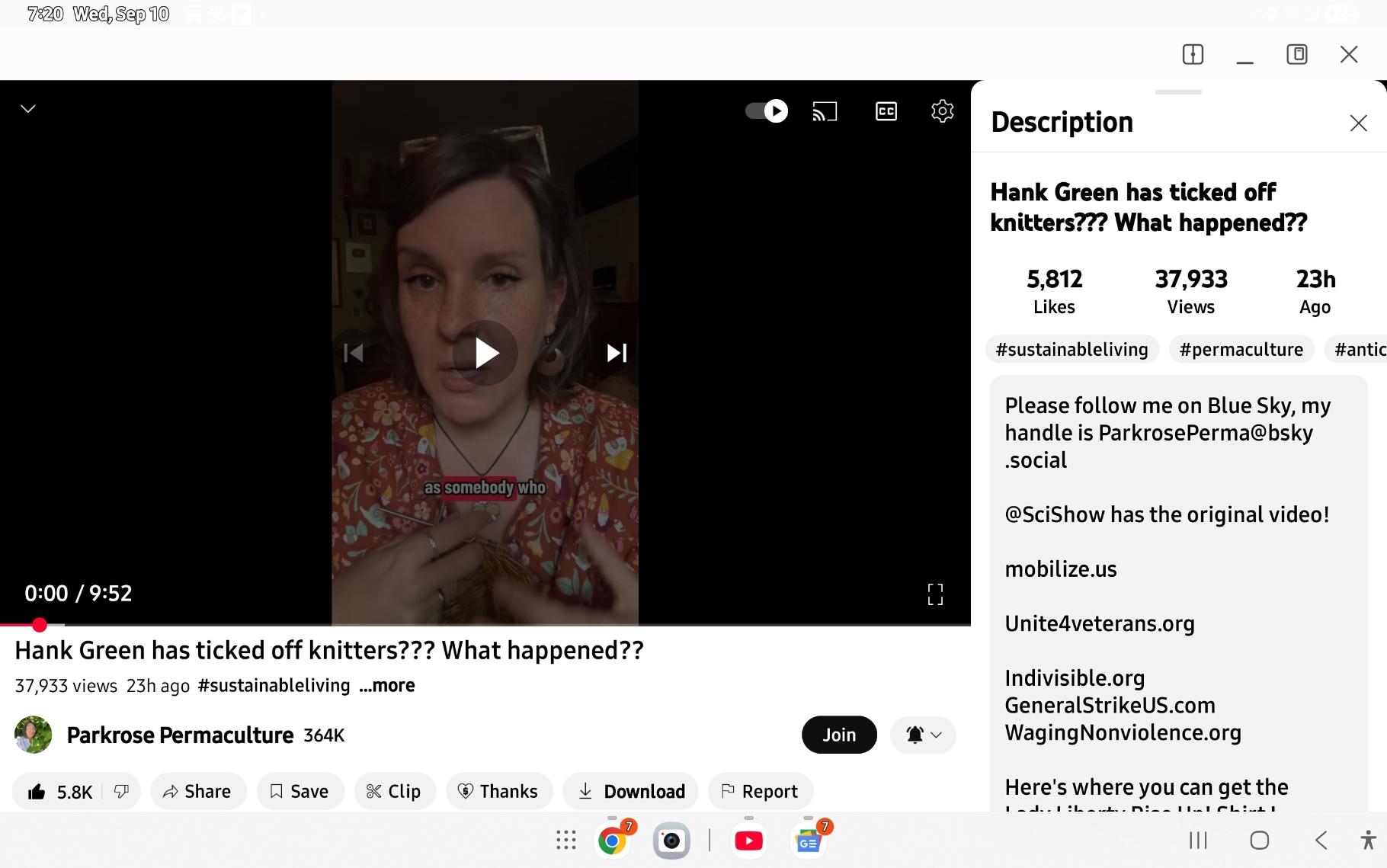The height and width of the screenshot is (868, 1387).
Task: Select the #permaculture hashtag chip
Action: 1241,349
